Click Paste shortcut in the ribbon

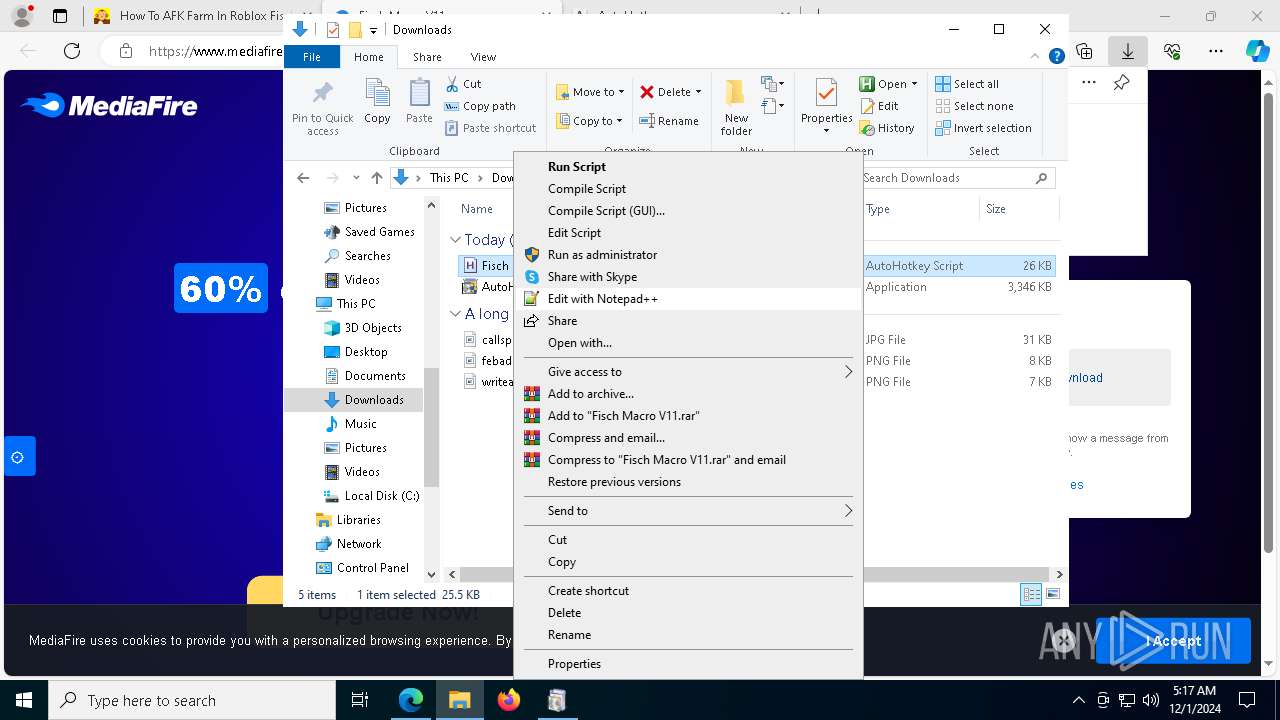pos(491,128)
